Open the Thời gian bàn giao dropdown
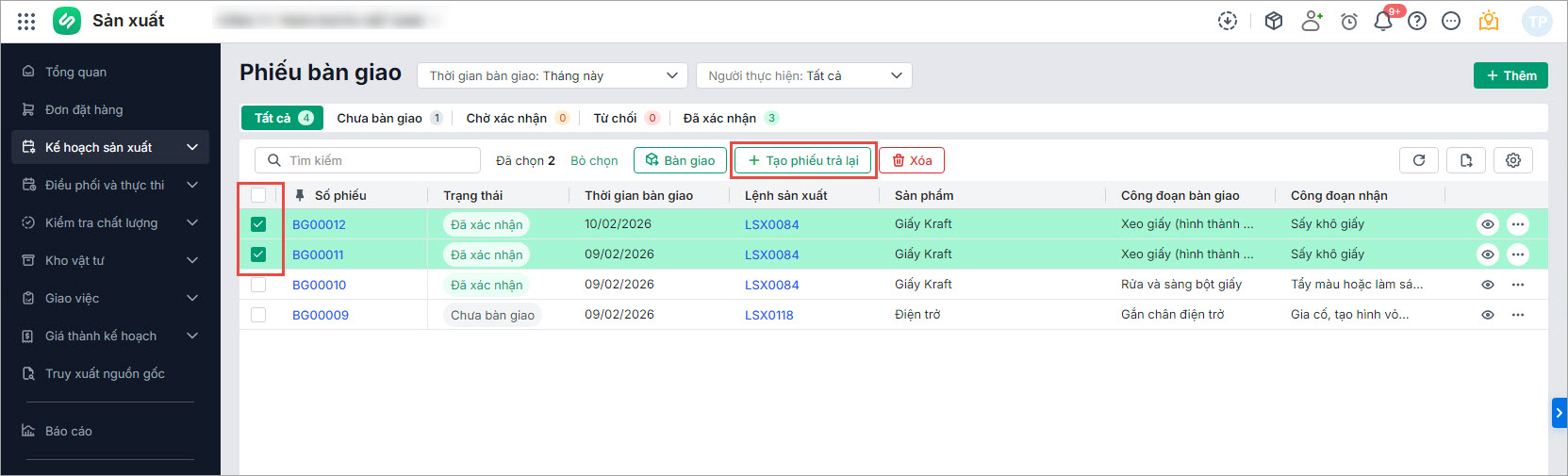This screenshot has width=1568, height=476. pos(553,75)
